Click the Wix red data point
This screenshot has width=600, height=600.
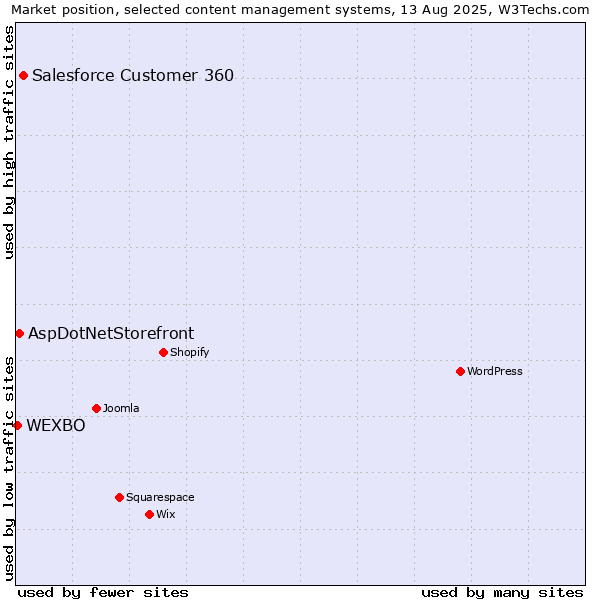click(x=150, y=515)
